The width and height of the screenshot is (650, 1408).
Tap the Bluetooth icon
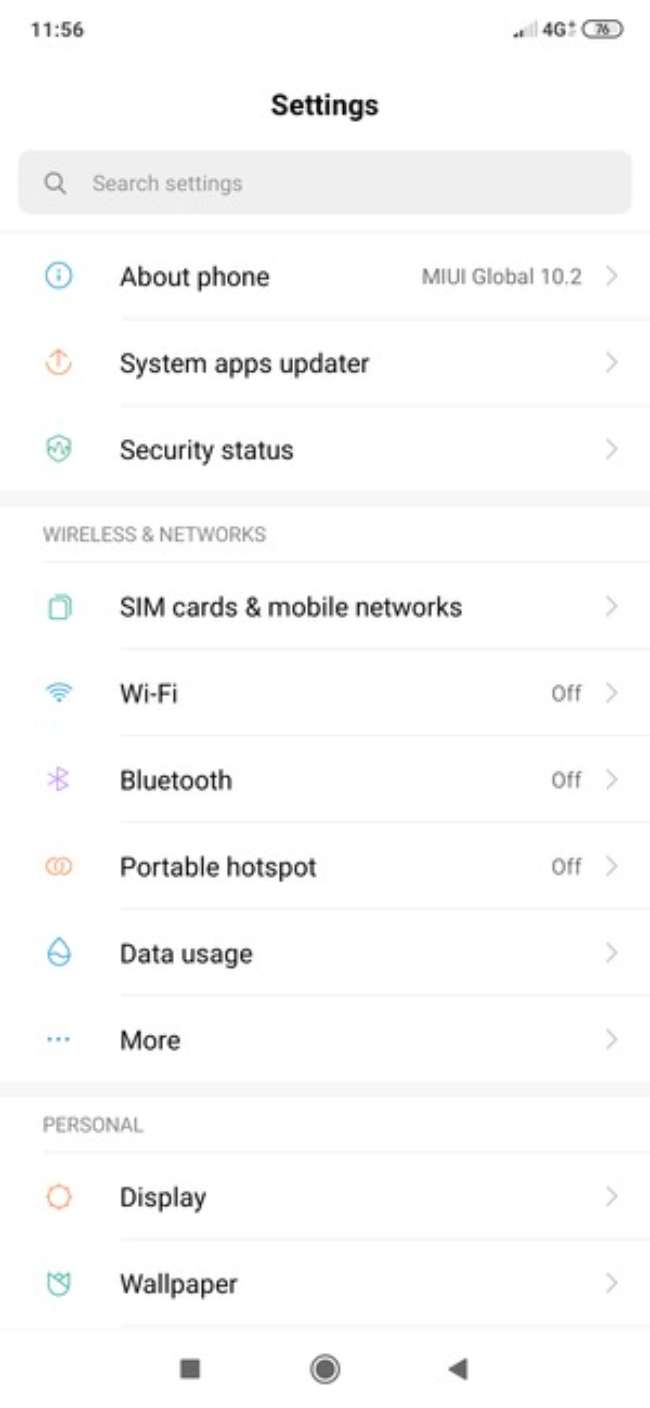[x=57, y=780]
